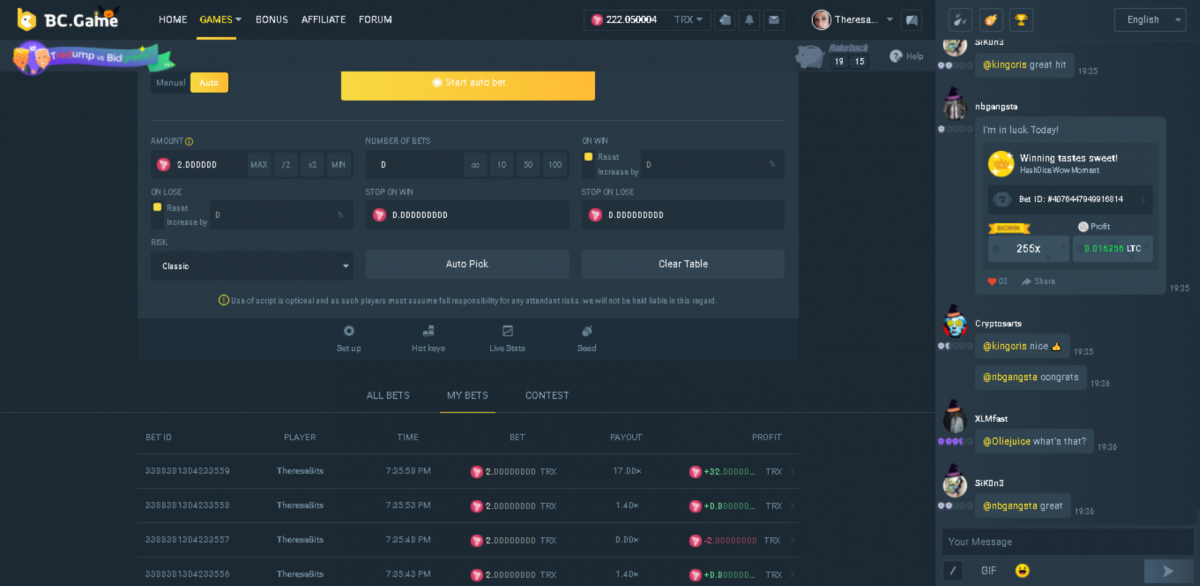Click the Clear Table button
This screenshot has height=586, width=1200.
[x=683, y=264]
